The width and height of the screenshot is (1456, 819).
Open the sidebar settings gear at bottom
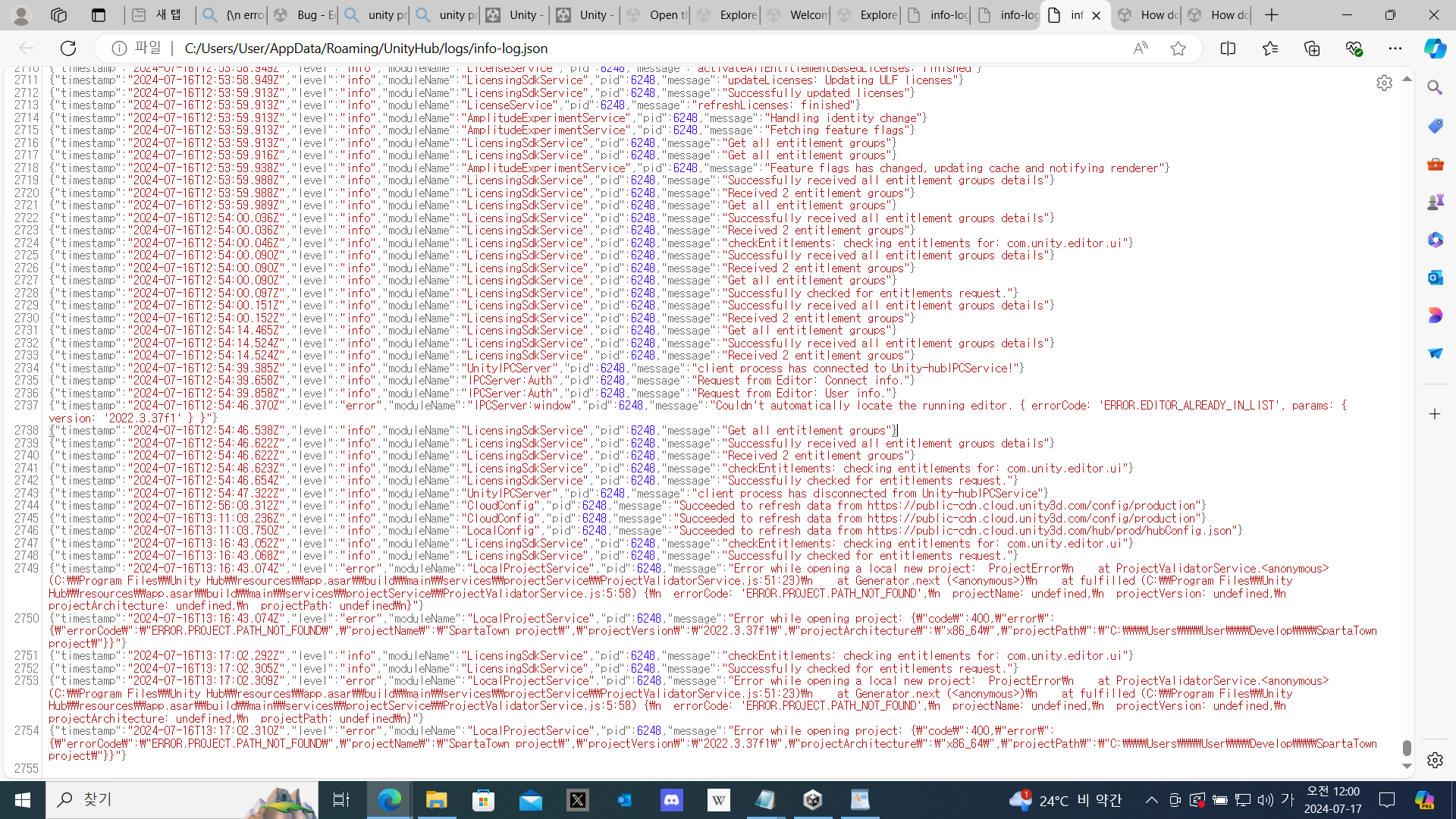[1435, 760]
